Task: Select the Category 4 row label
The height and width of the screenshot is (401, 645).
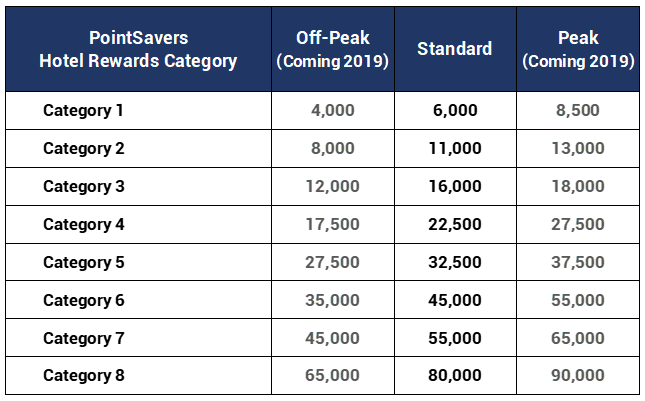Action: point(84,225)
